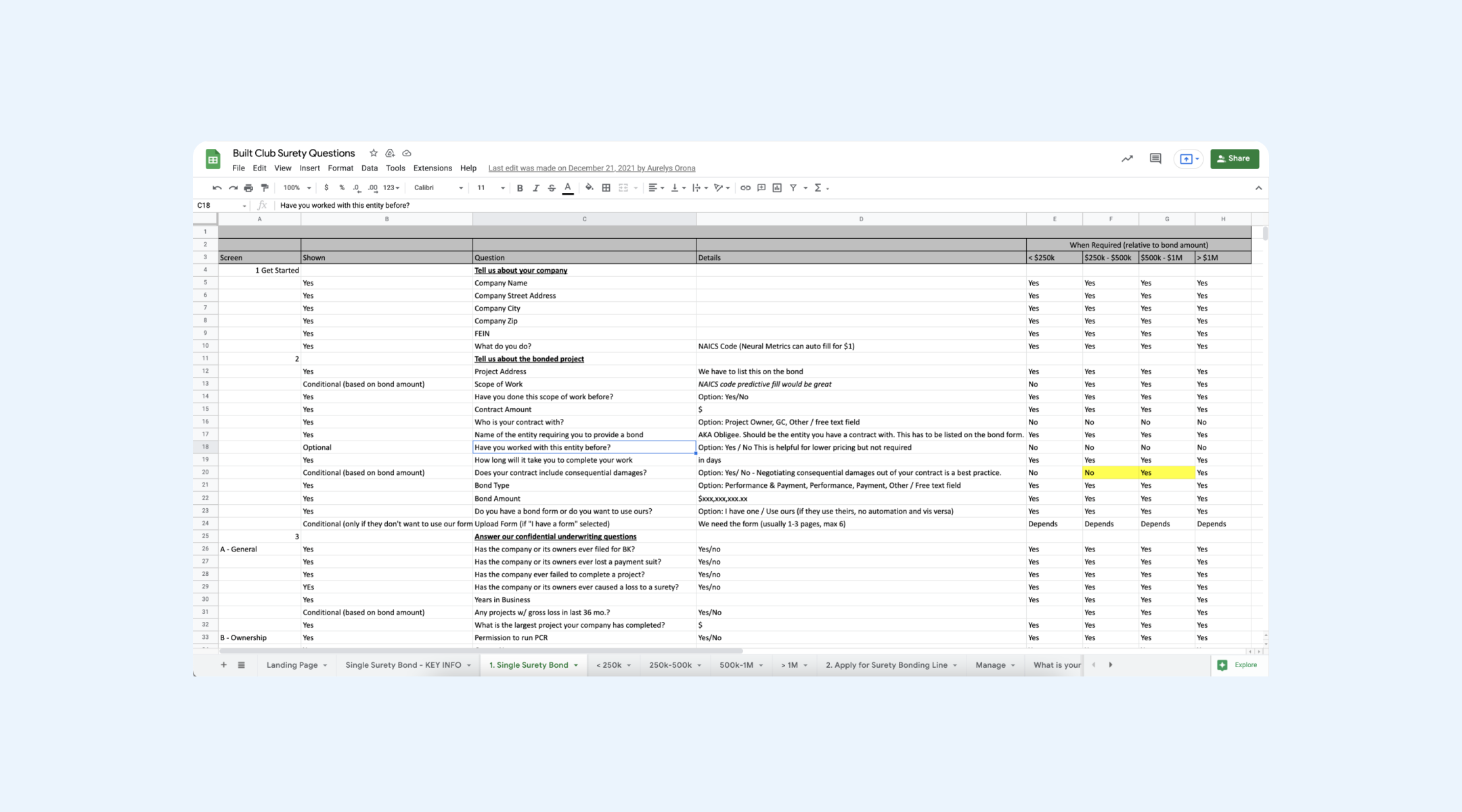Open the borders tool
This screenshot has width=1462, height=812.
[x=606, y=188]
